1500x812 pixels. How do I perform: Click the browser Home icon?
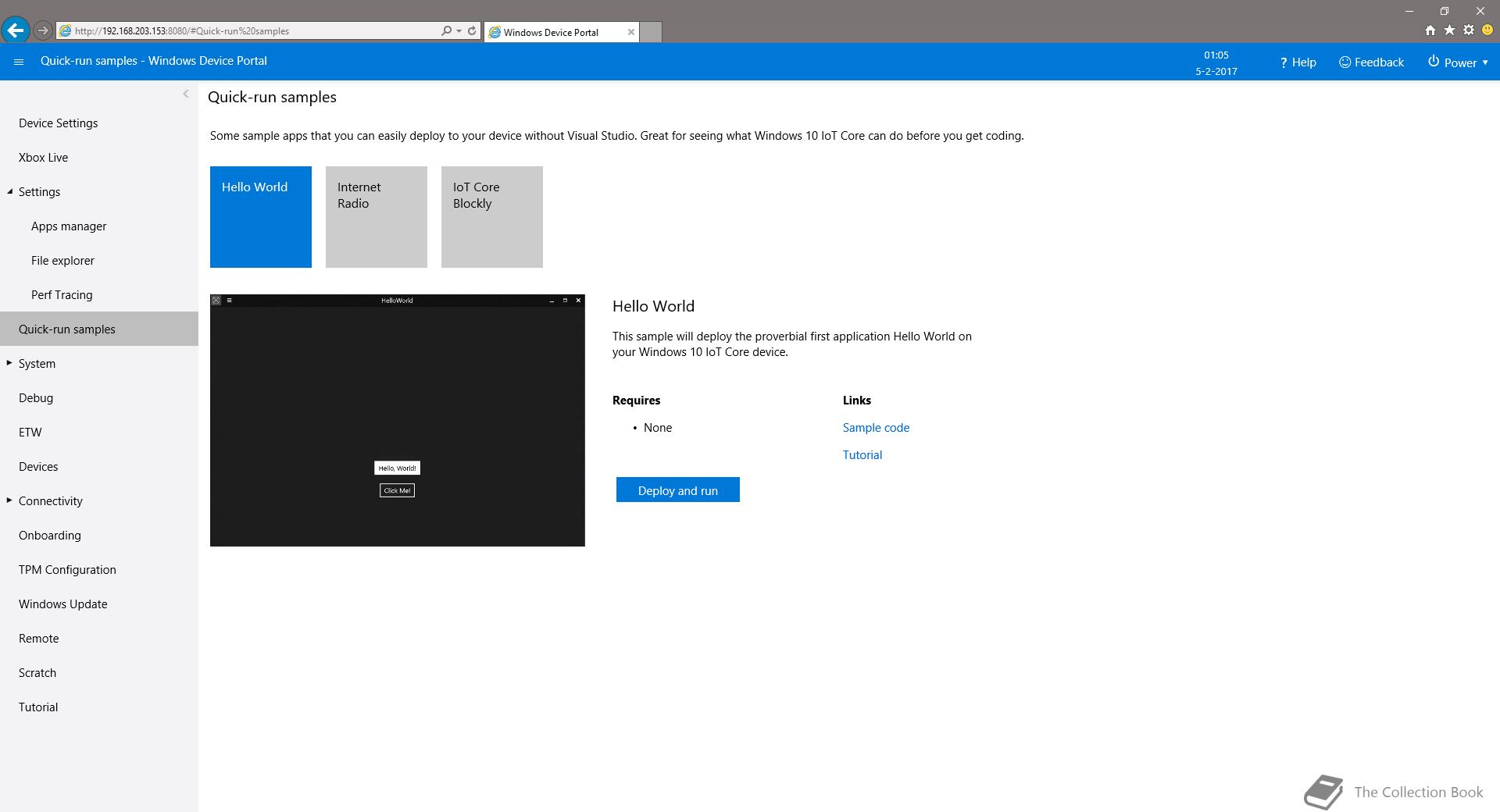(x=1430, y=30)
